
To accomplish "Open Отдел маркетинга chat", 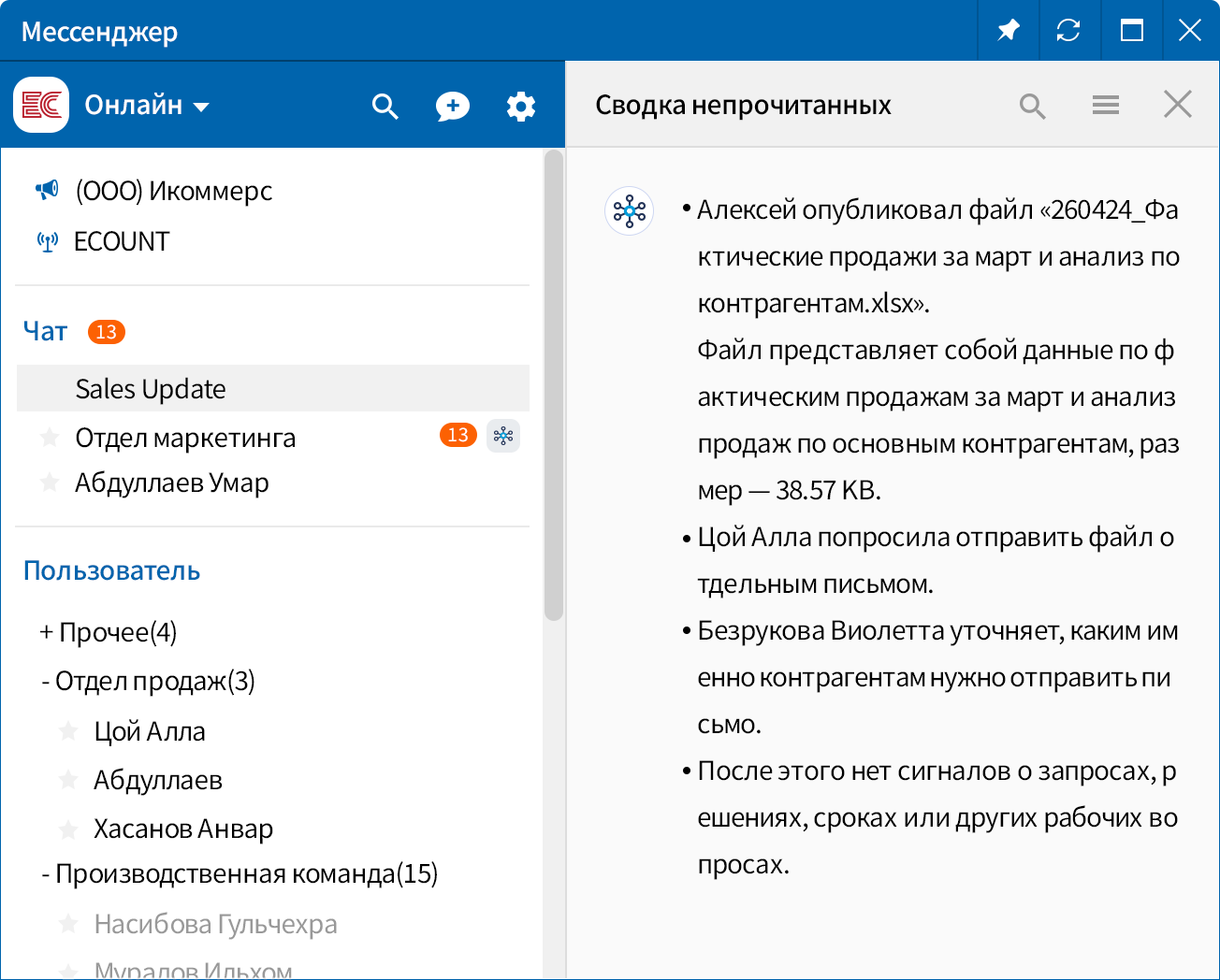I will tap(185, 438).
